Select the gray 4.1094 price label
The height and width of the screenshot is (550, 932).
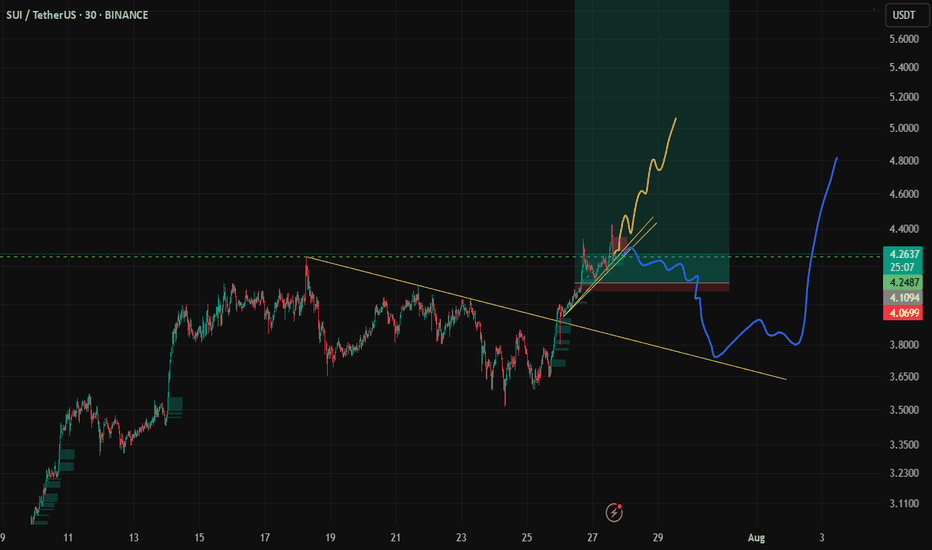pyautogui.click(x=903, y=298)
